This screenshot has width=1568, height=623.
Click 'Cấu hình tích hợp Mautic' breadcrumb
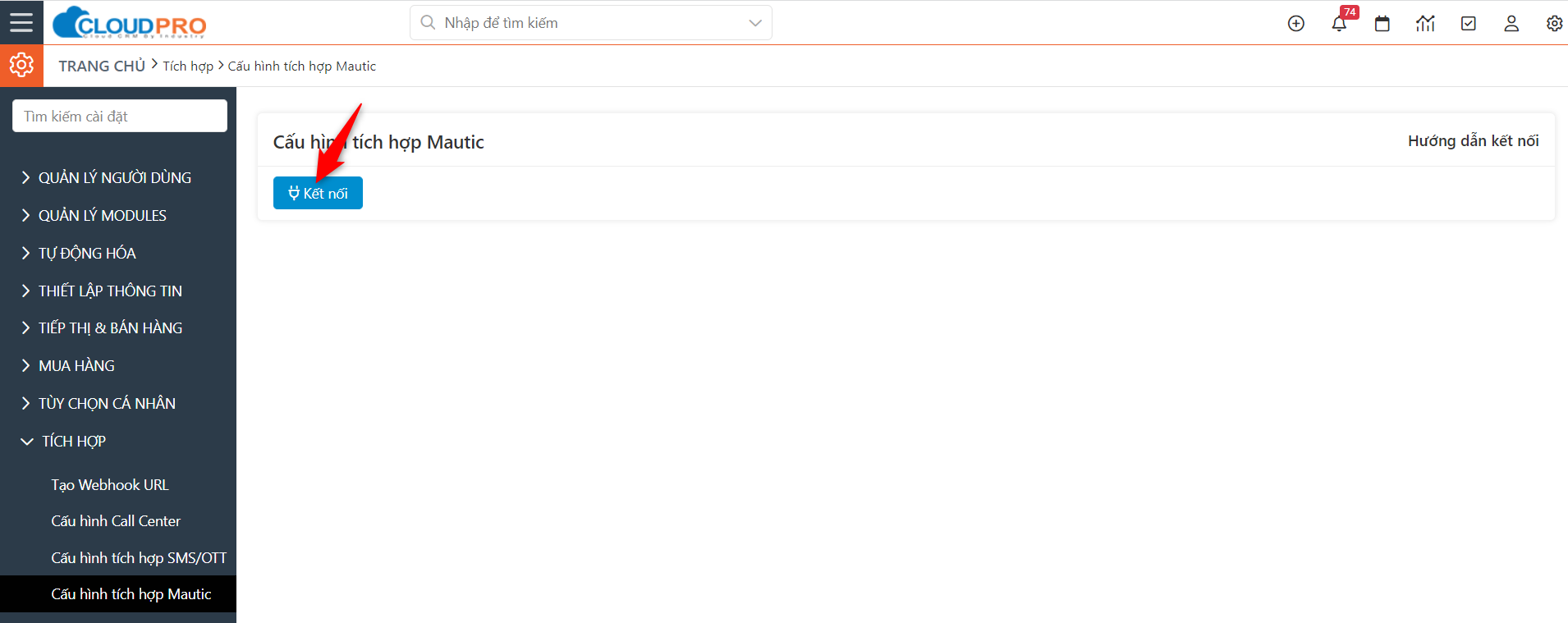(302, 66)
